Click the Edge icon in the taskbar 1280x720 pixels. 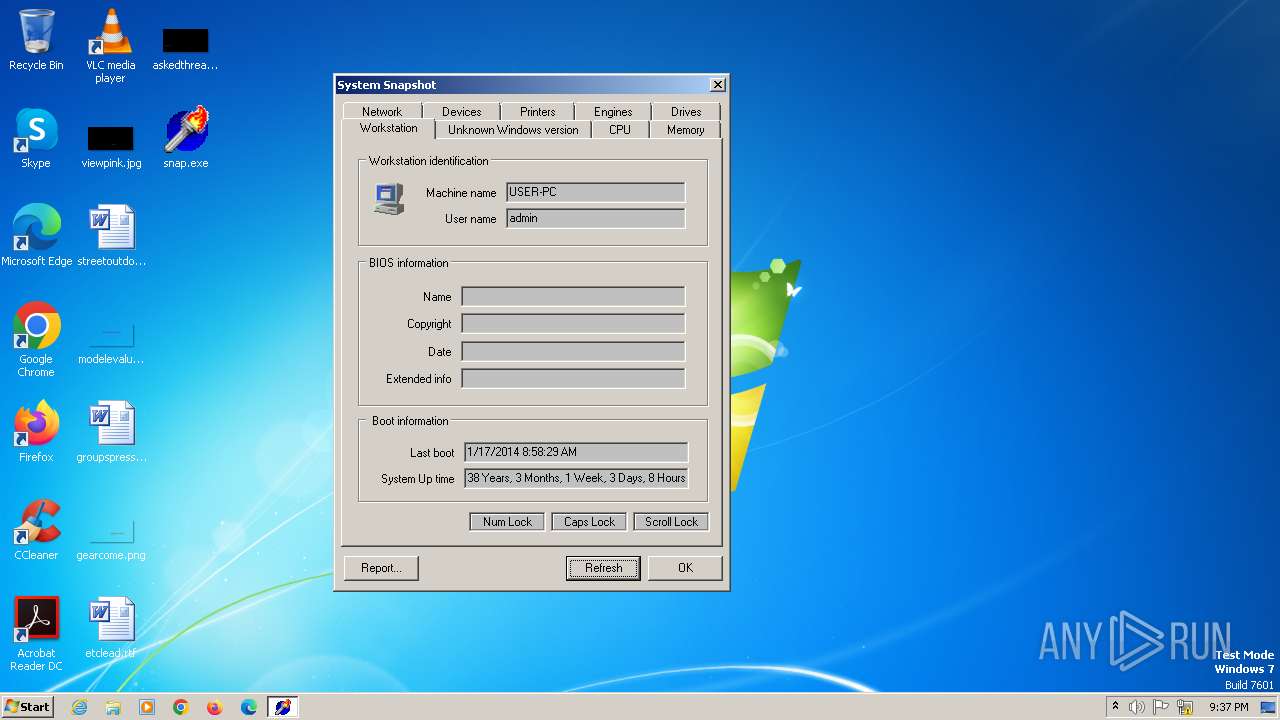point(249,707)
